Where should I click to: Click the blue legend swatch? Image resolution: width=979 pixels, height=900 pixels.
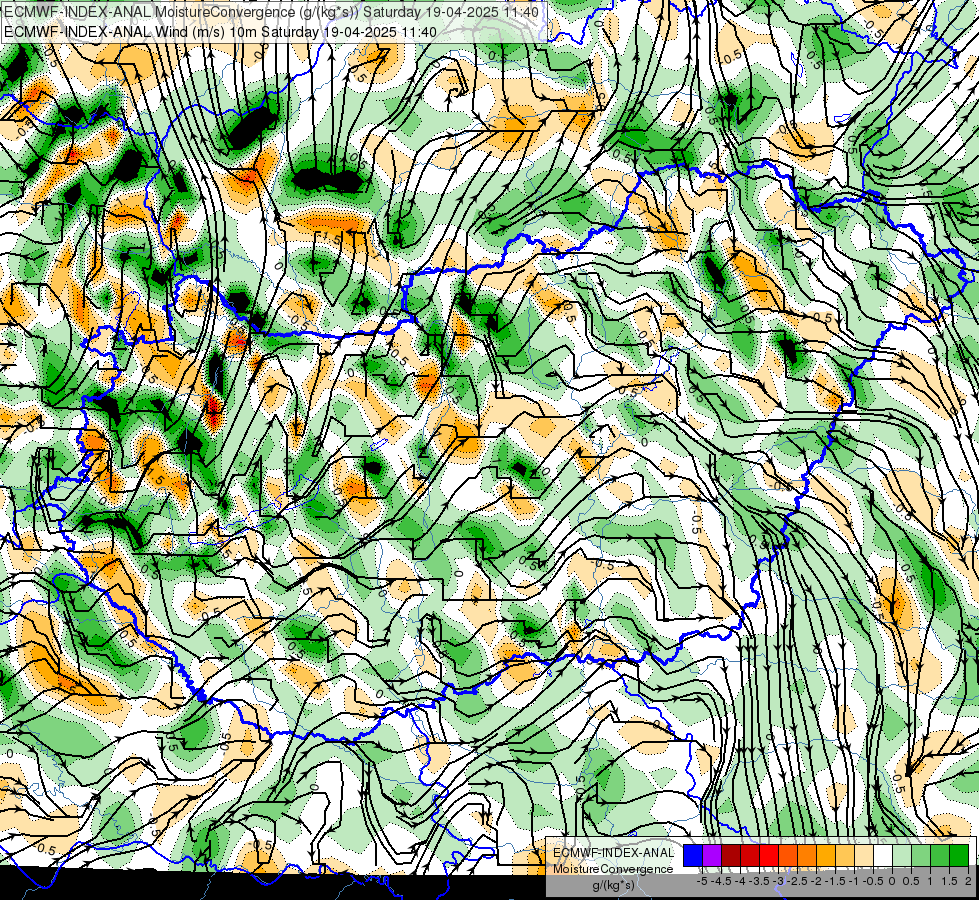693,855
